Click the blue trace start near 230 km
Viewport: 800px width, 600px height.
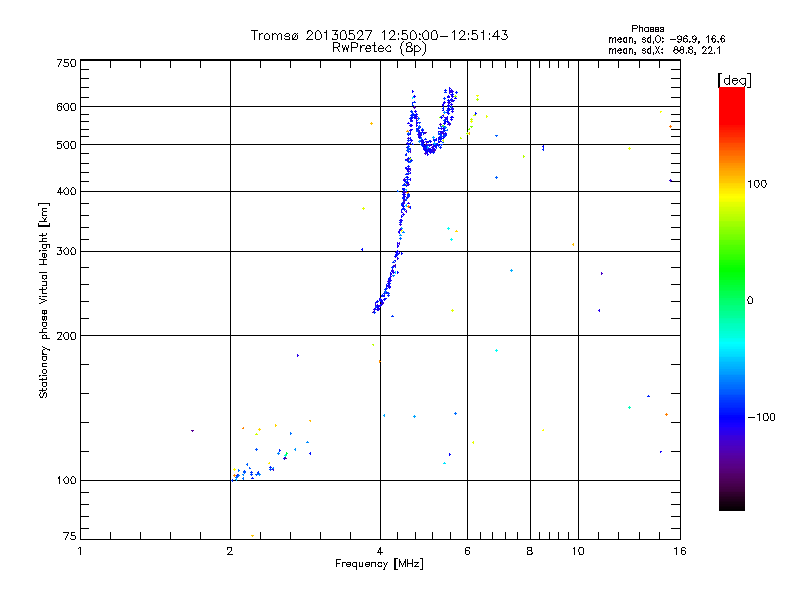[x=377, y=308]
